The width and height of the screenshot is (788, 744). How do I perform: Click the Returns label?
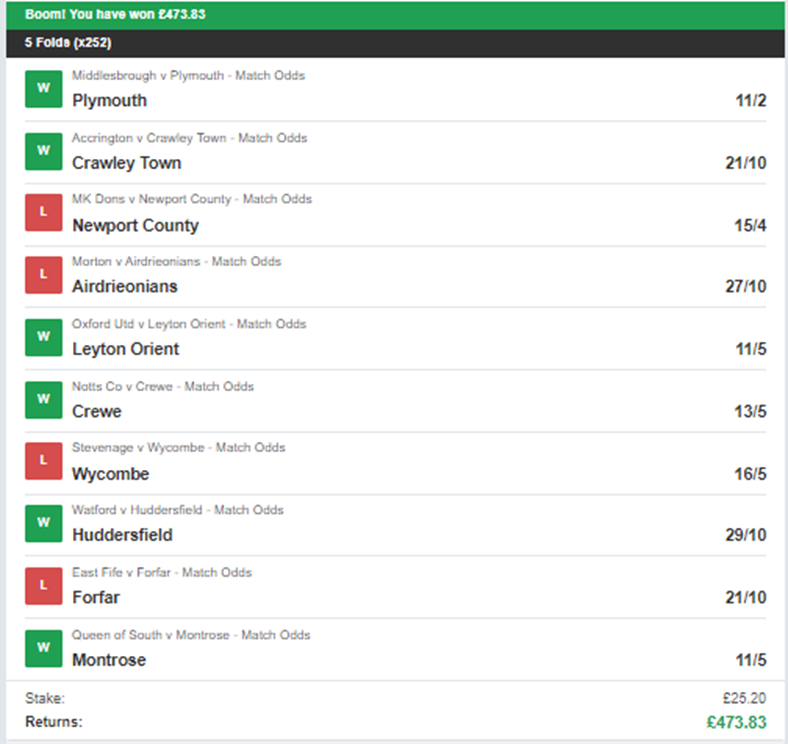tap(54, 722)
